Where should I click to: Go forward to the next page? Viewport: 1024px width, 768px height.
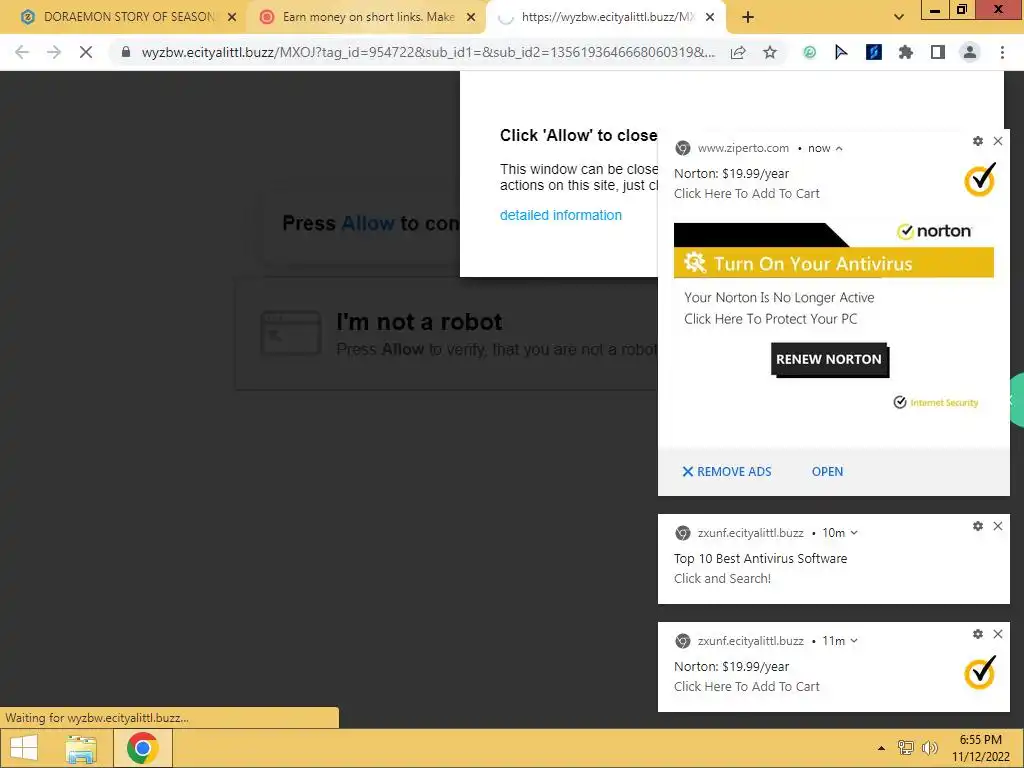[x=54, y=52]
